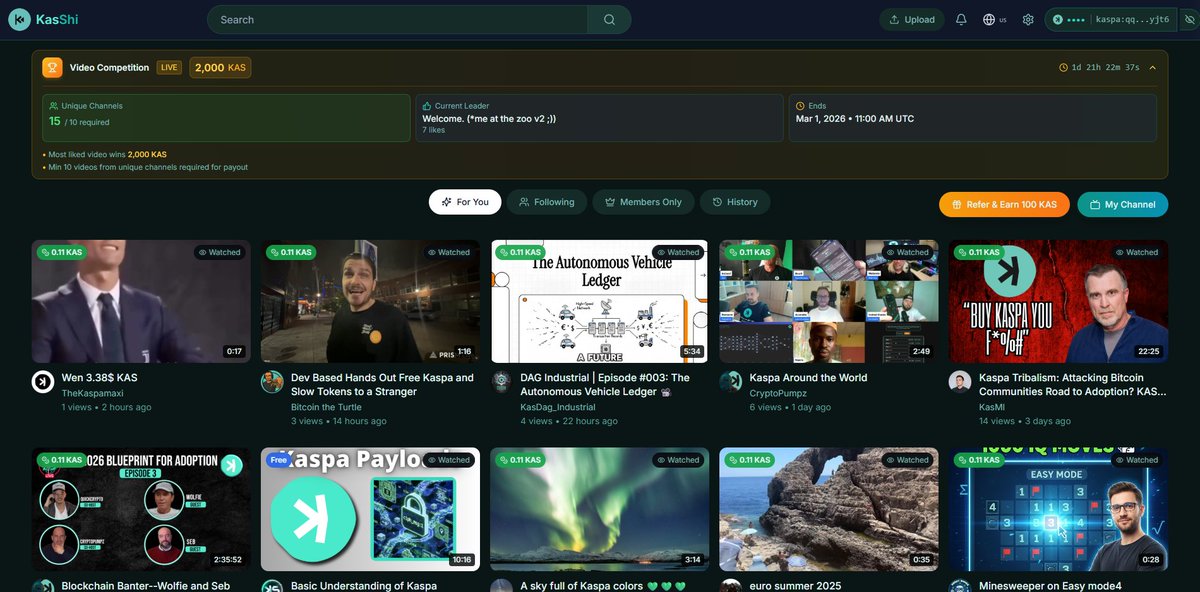Open the notifications bell
Screen dimensions: 1200x592
tap(961, 19)
